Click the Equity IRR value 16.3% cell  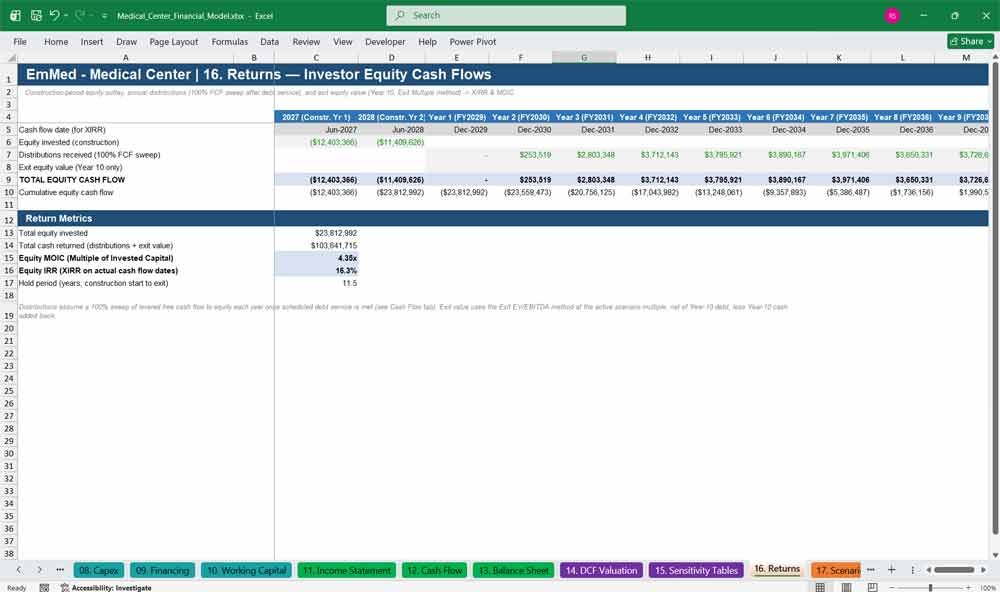(316, 270)
